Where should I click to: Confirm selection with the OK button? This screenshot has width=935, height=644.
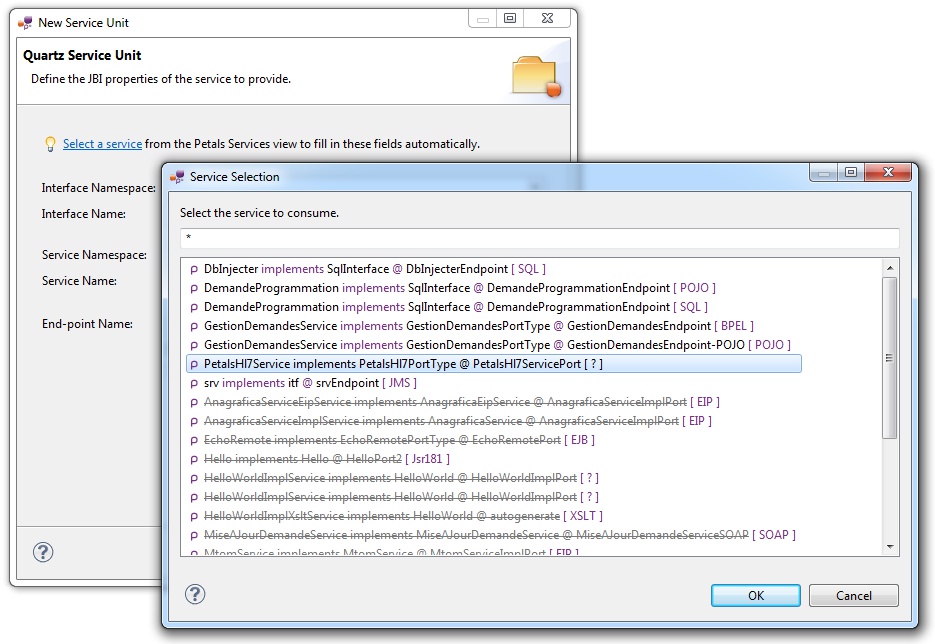point(755,595)
